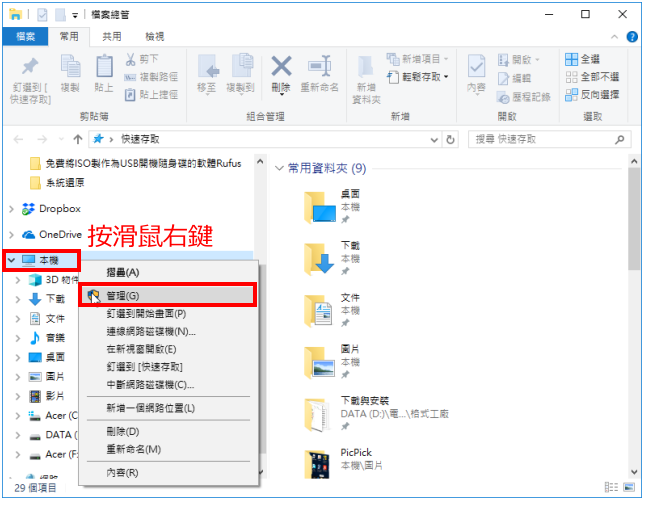Click the refresh icon beside address bar
657x507 pixels.
click(x=450, y=140)
